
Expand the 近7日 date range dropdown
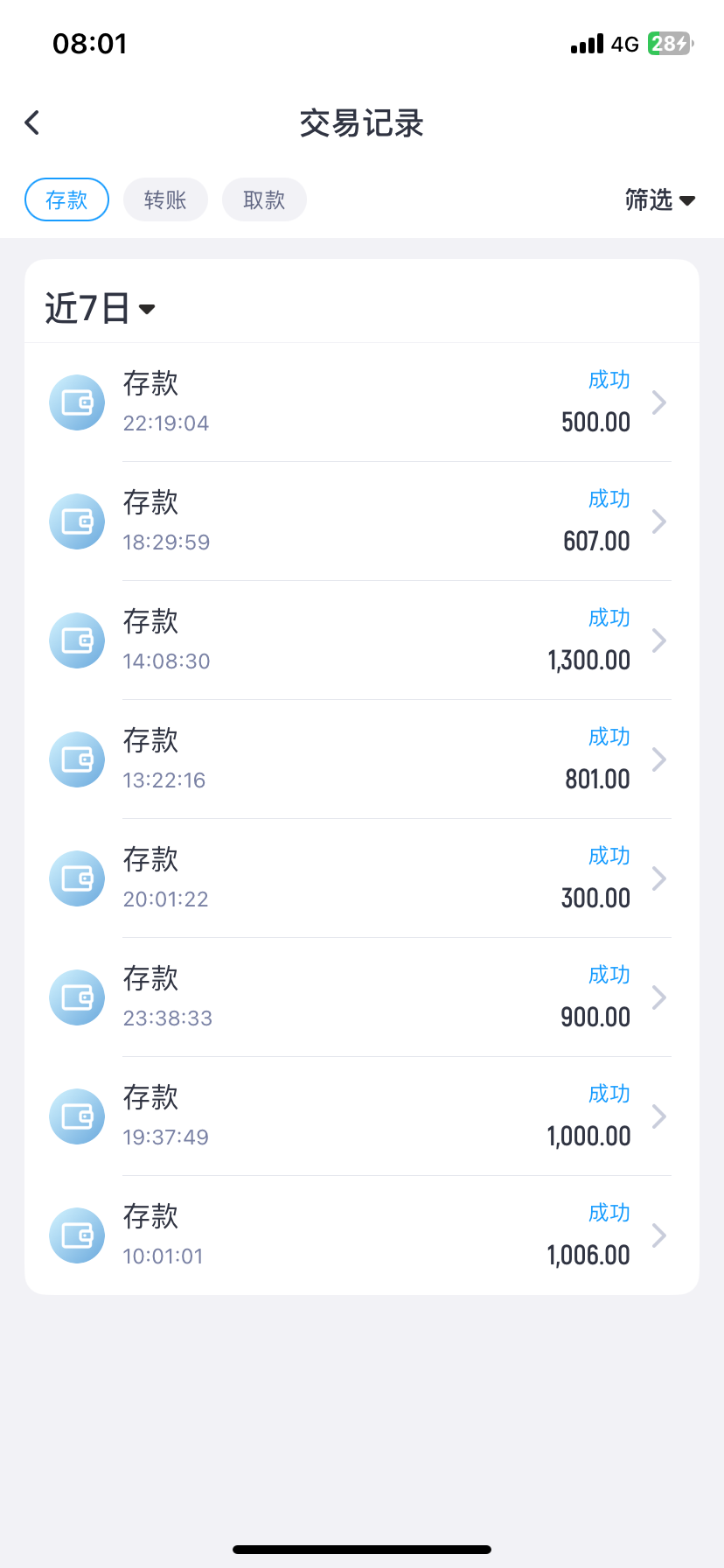pos(100,308)
